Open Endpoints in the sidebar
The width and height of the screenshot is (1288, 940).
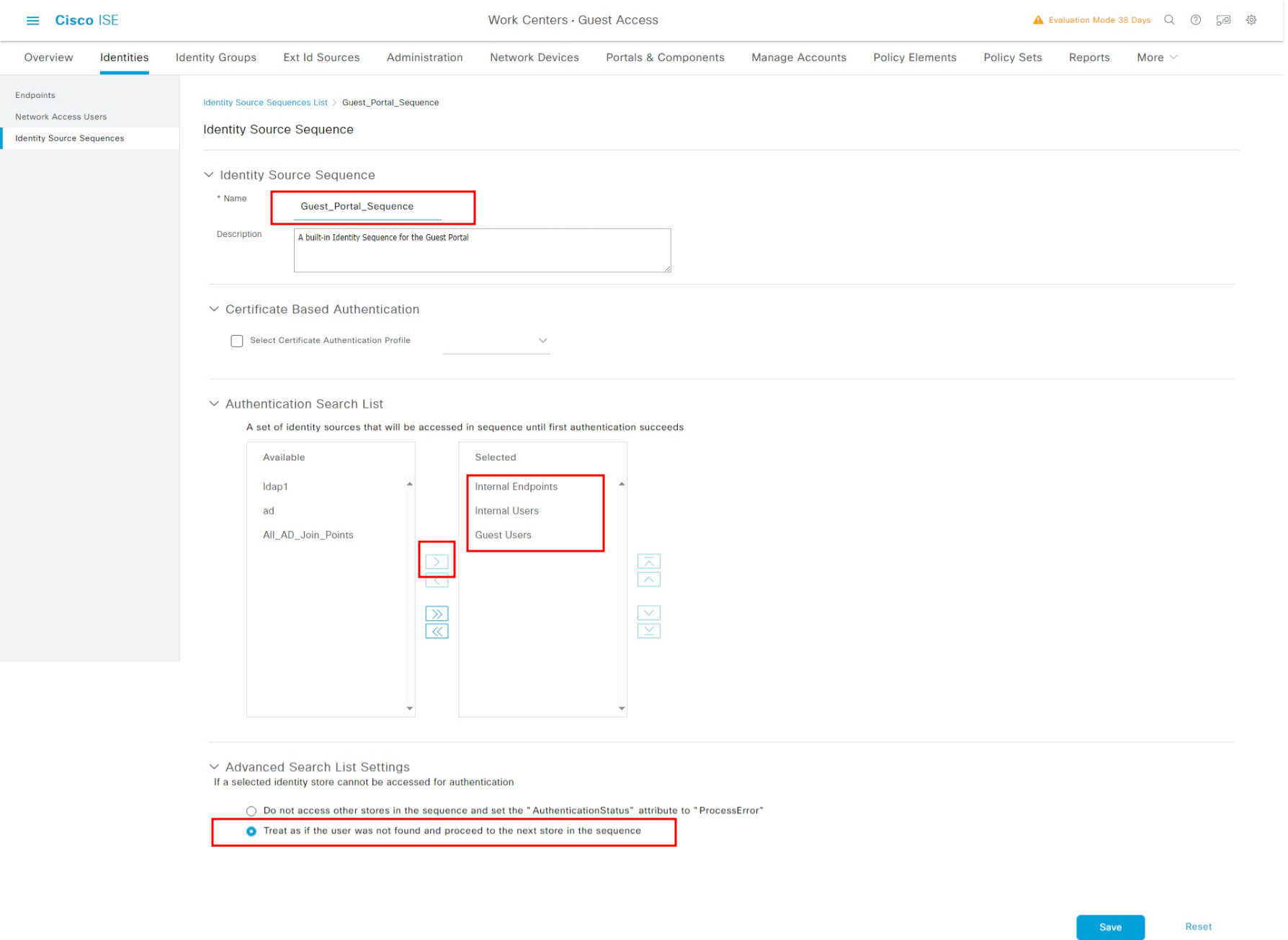[35, 95]
